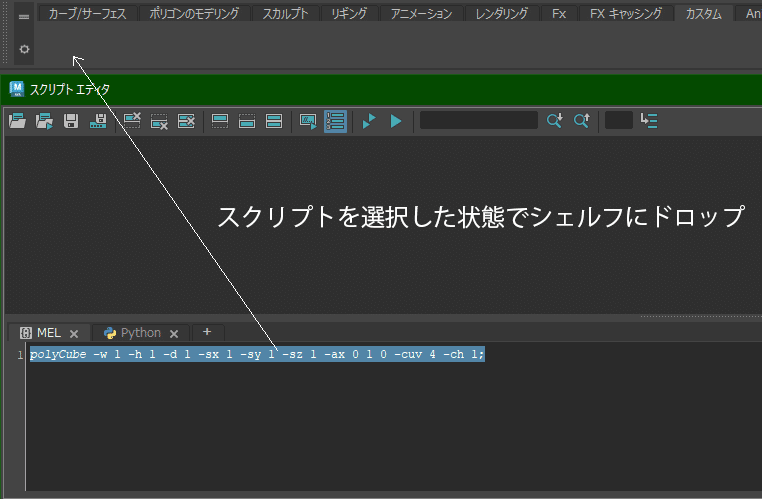Click the Save Script floppy icon
This screenshot has height=499, width=762.
tap(71, 121)
